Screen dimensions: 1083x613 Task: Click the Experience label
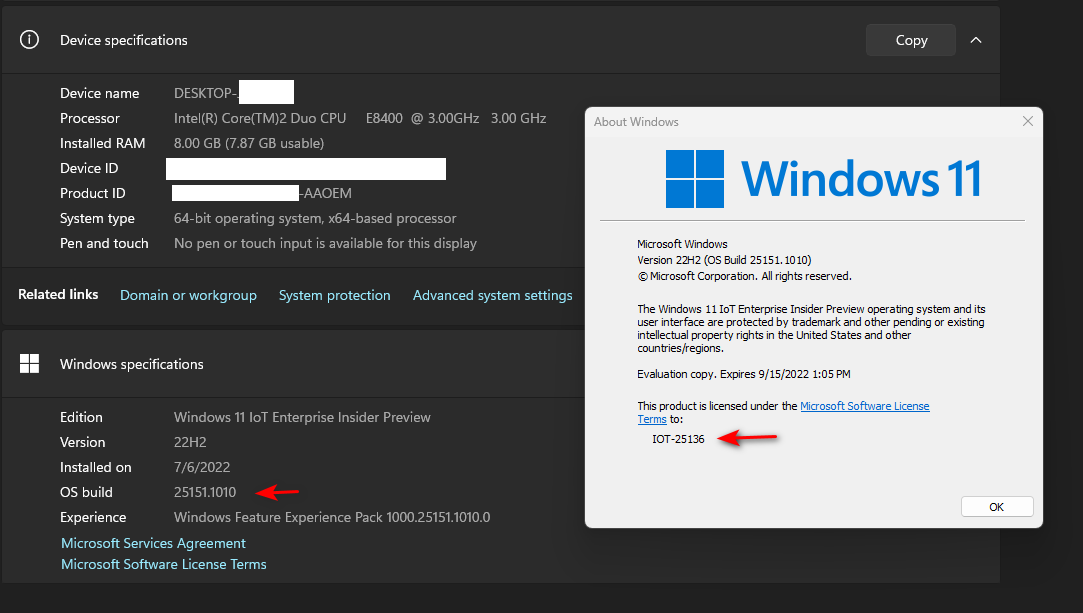[93, 517]
